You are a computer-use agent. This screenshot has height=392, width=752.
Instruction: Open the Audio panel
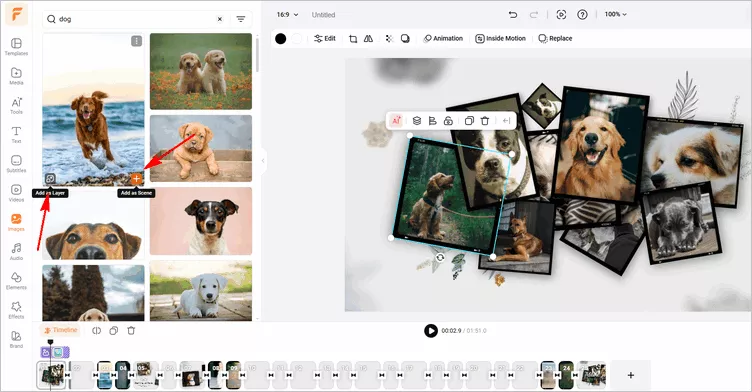[16, 251]
